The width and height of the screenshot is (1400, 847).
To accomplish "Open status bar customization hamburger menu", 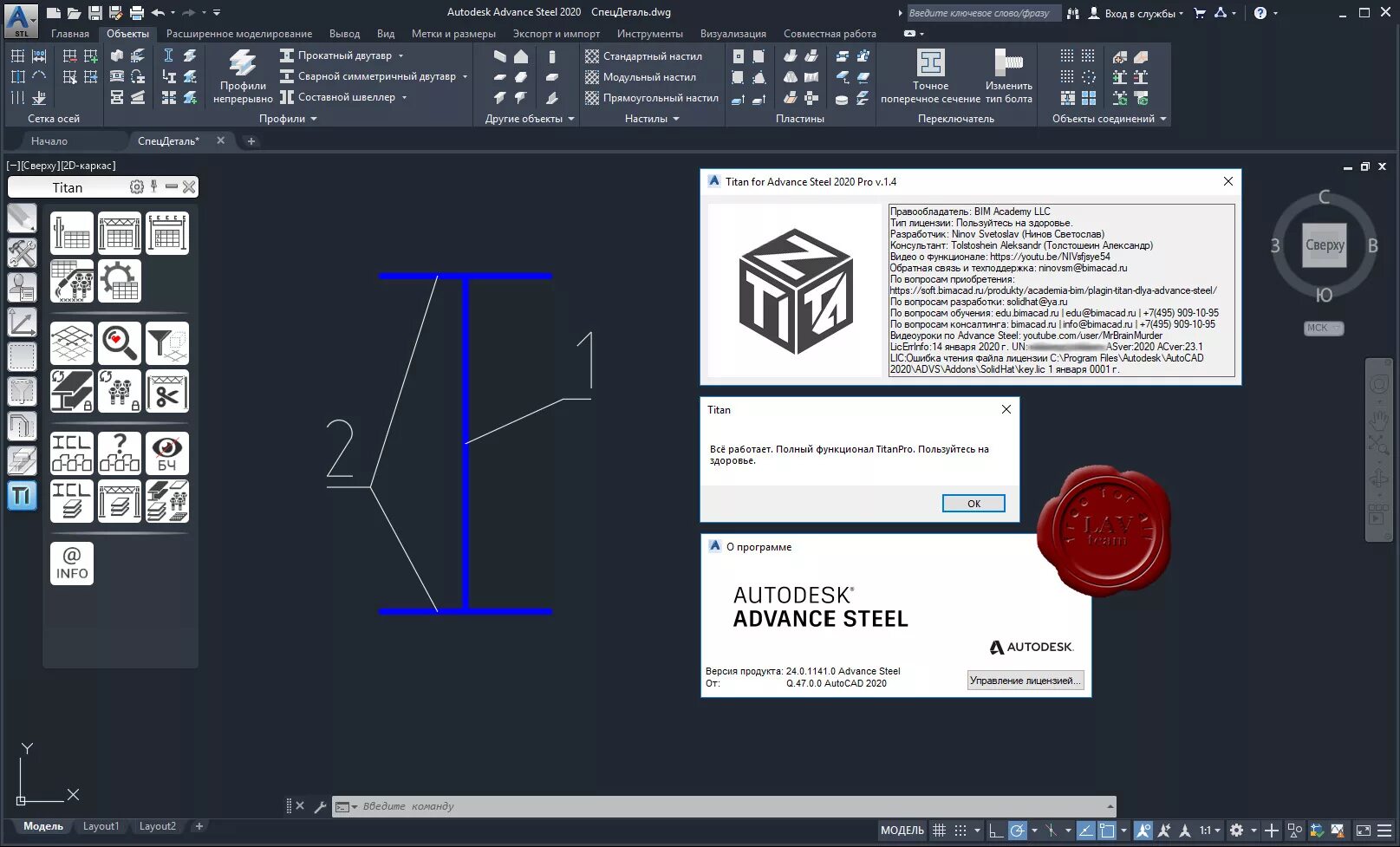I will click(1384, 831).
